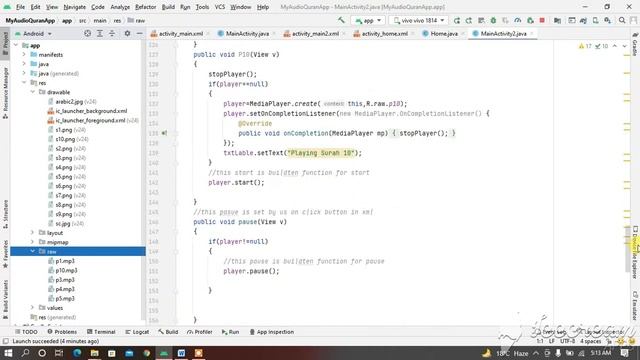This screenshot has width=640, height=360.
Task: Open Favorites sidebar tab
Action: click(5, 254)
